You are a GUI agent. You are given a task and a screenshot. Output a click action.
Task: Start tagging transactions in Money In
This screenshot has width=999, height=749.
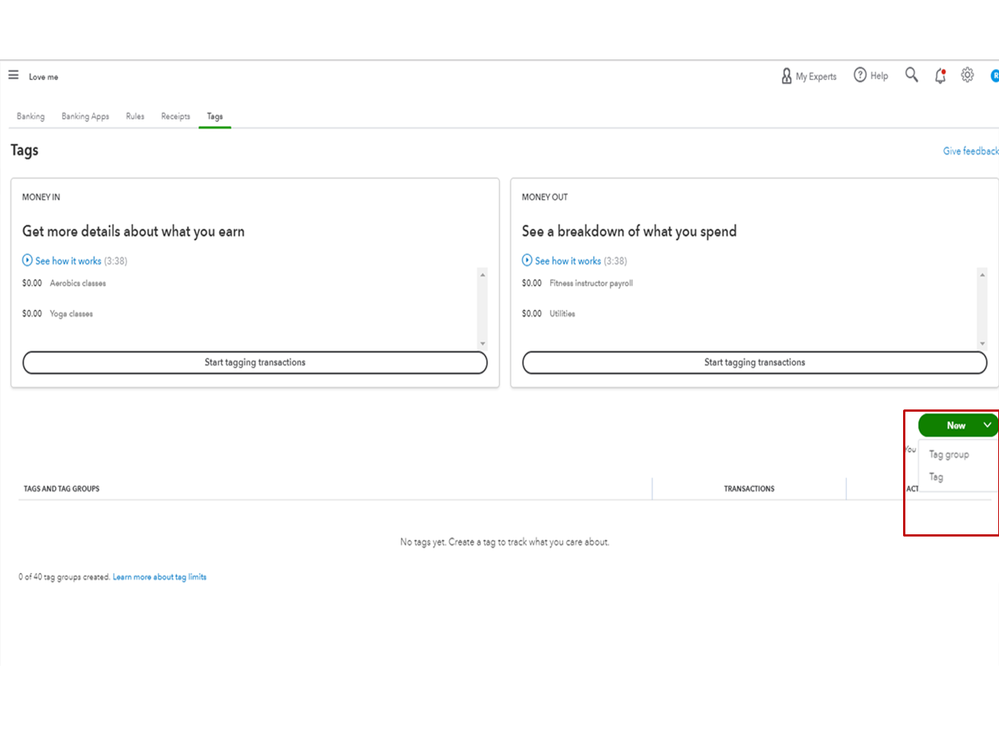(255, 362)
